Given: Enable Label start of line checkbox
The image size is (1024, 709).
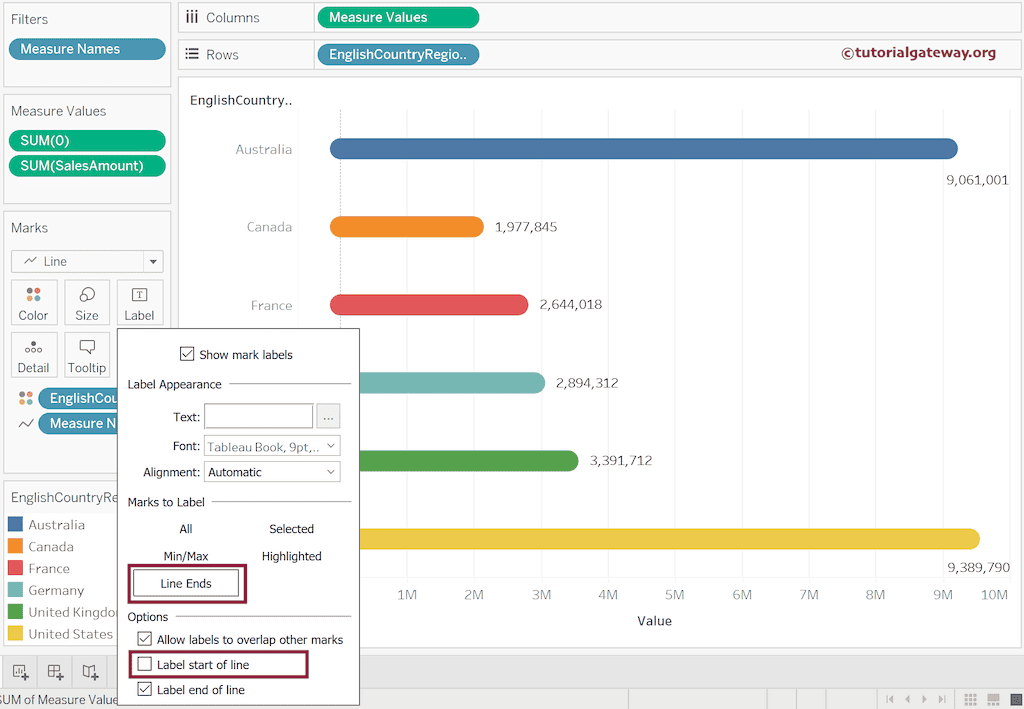Looking at the screenshot, I should [144, 665].
